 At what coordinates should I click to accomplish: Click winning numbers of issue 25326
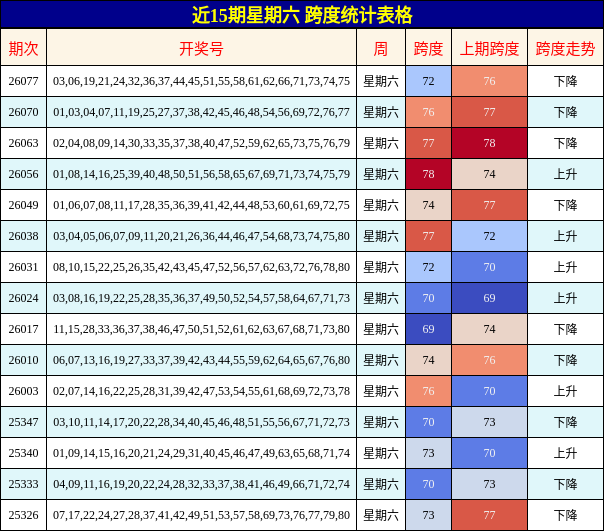[x=201, y=515]
